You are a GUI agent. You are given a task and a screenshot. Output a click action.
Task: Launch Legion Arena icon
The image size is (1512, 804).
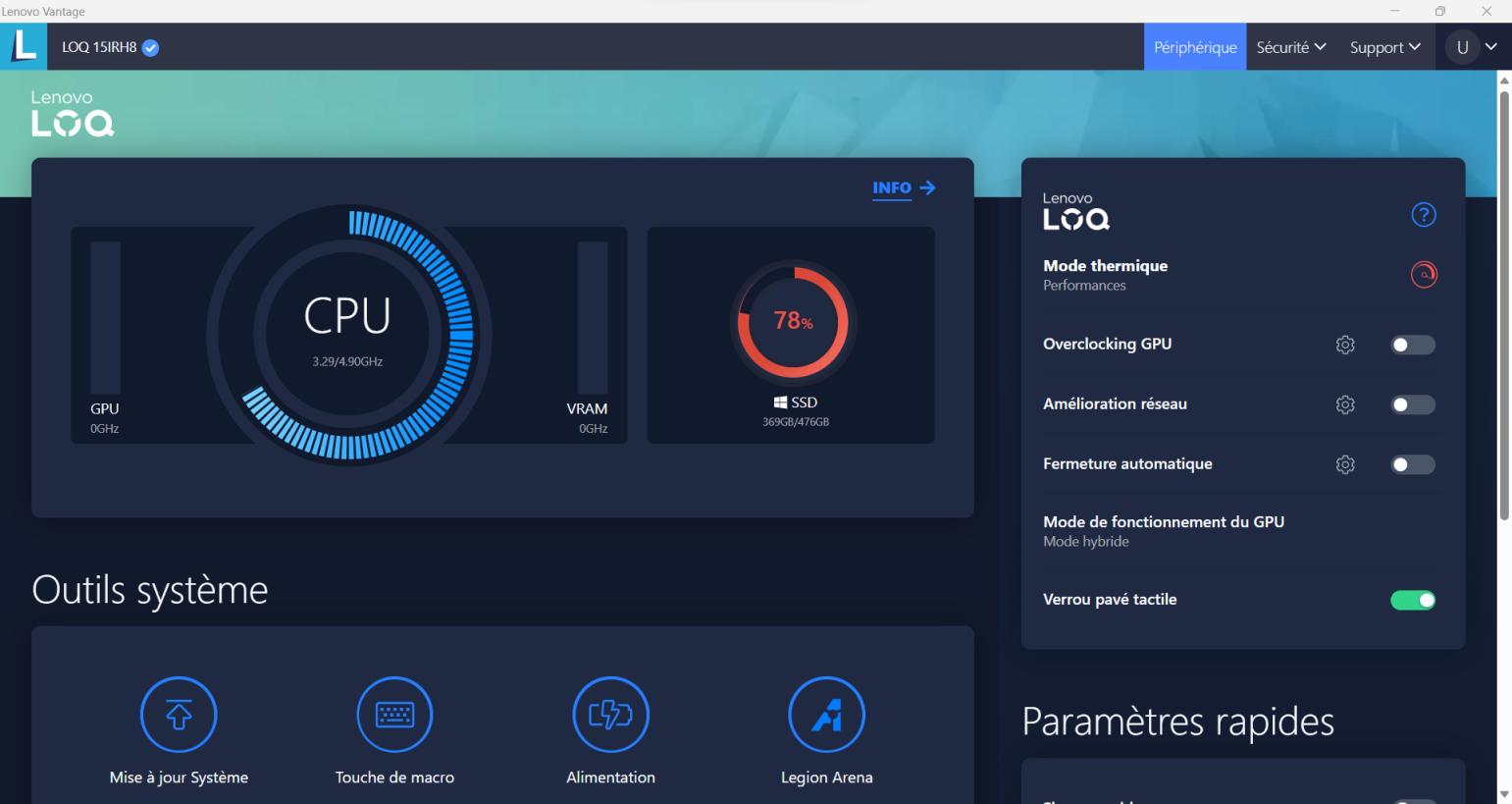826,715
